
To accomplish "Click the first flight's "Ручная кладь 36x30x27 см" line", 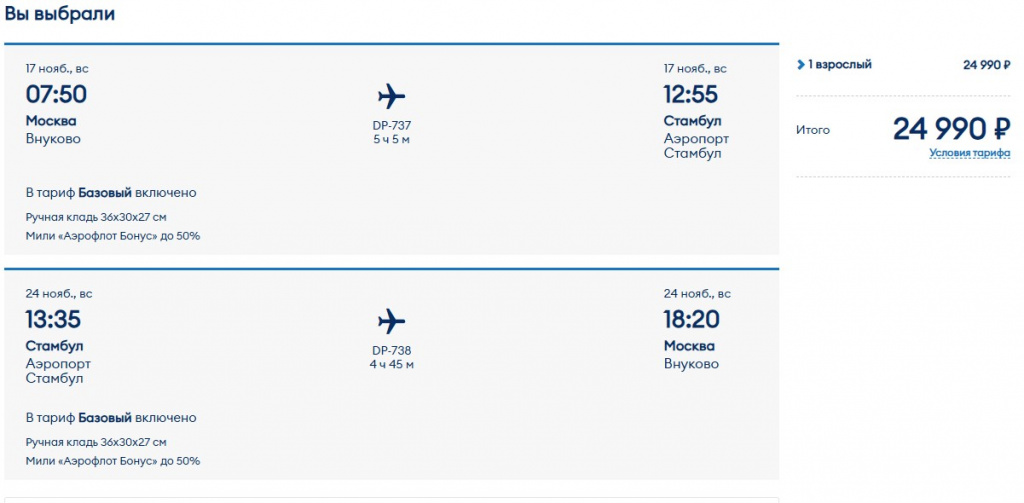I will pyautogui.click(x=96, y=217).
